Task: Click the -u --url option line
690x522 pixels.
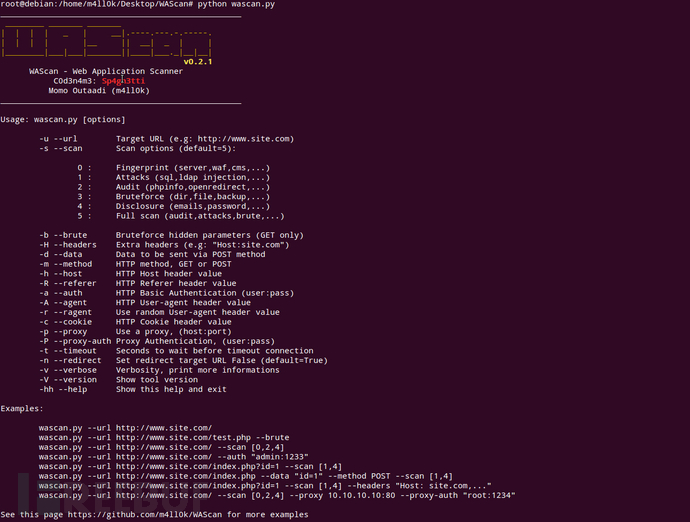Action: [166, 139]
